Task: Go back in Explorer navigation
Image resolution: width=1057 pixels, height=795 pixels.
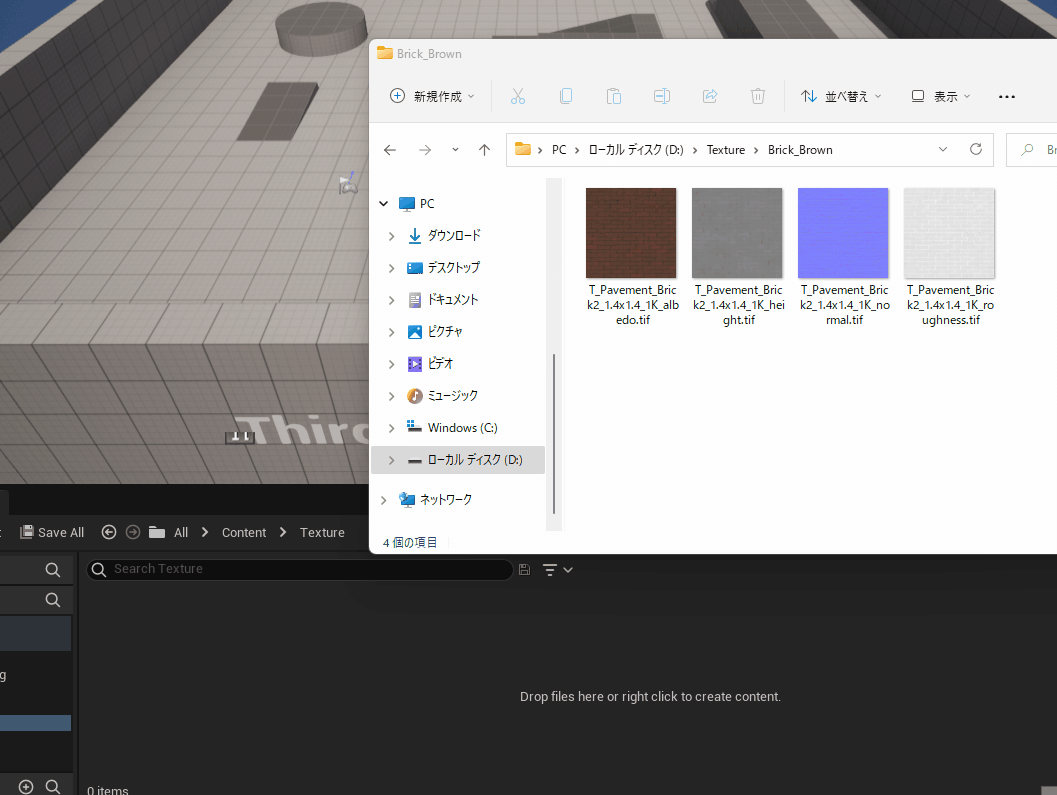Action: (390, 150)
